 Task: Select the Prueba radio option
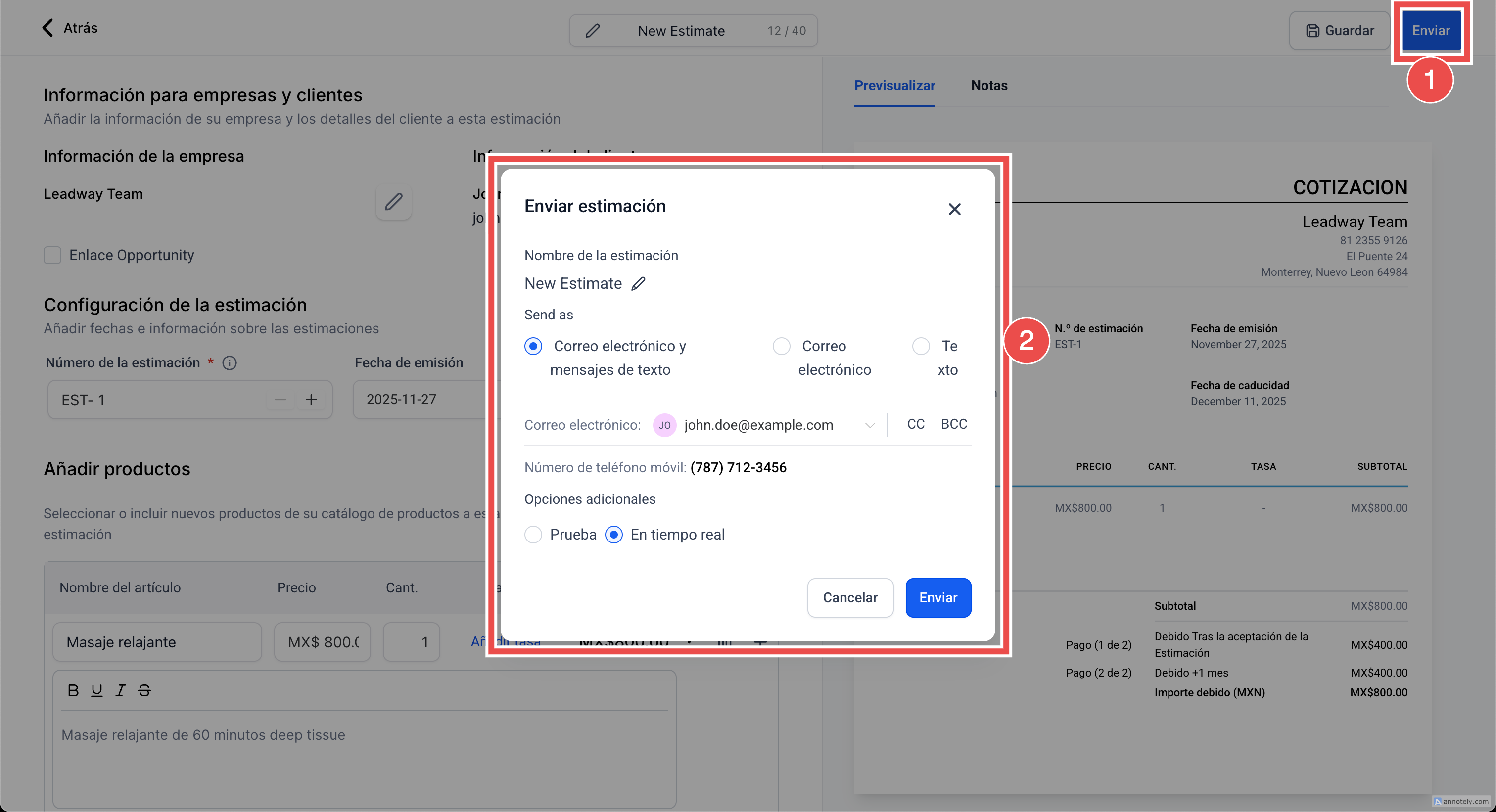[x=533, y=534]
